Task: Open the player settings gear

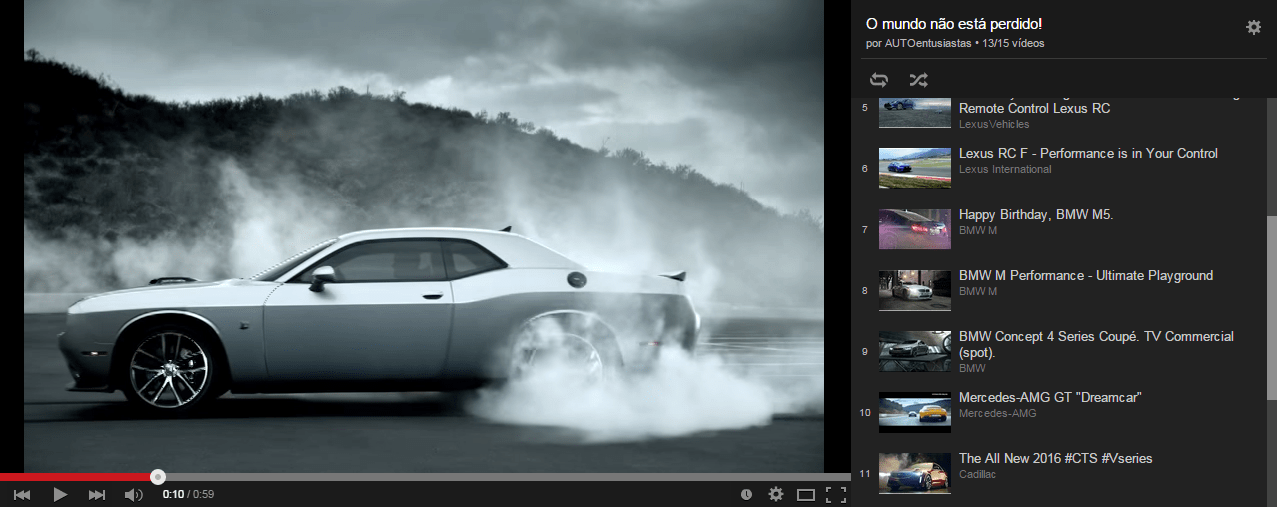Action: pos(775,494)
